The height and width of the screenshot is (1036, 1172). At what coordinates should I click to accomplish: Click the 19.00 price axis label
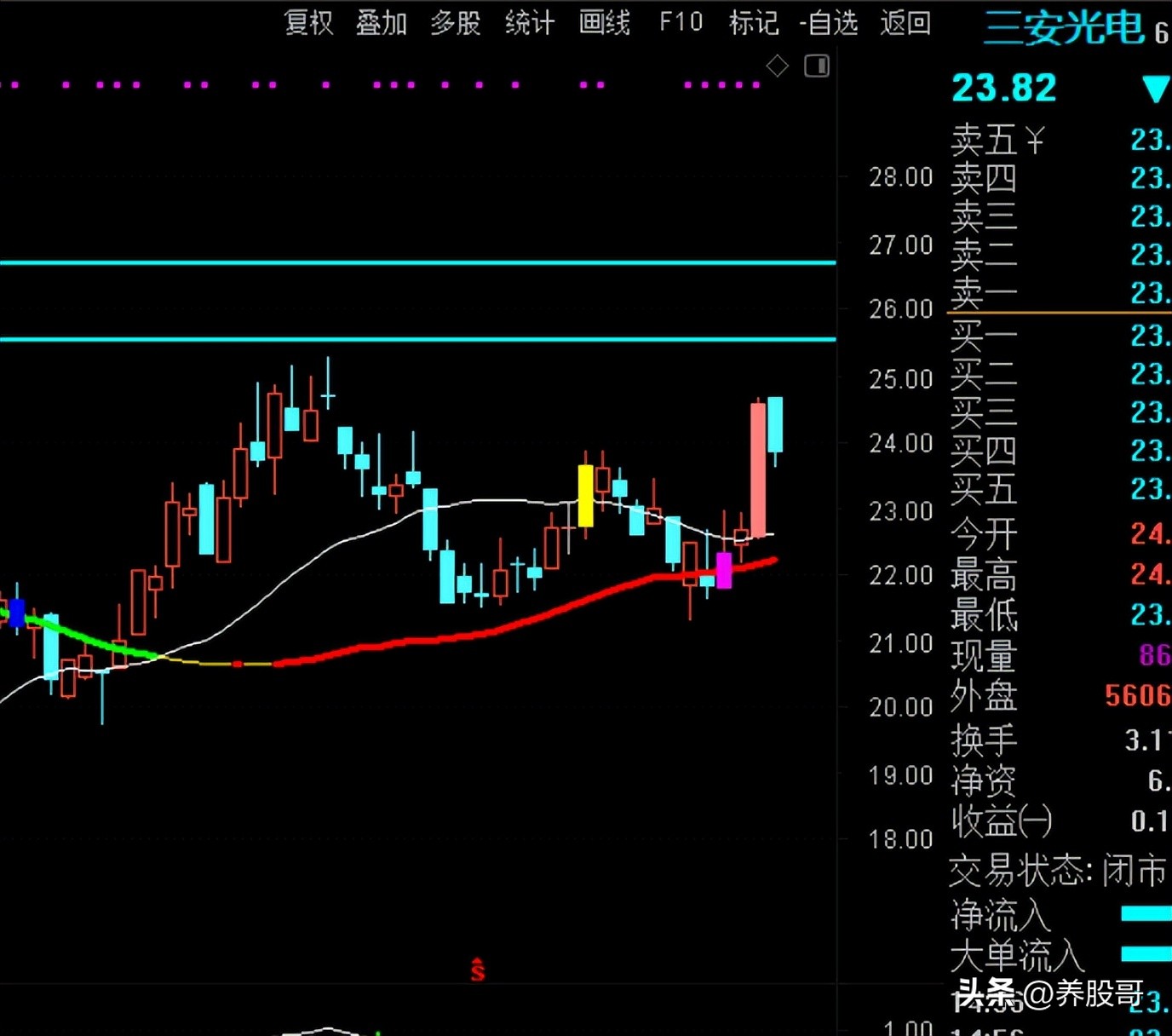tap(900, 775)
